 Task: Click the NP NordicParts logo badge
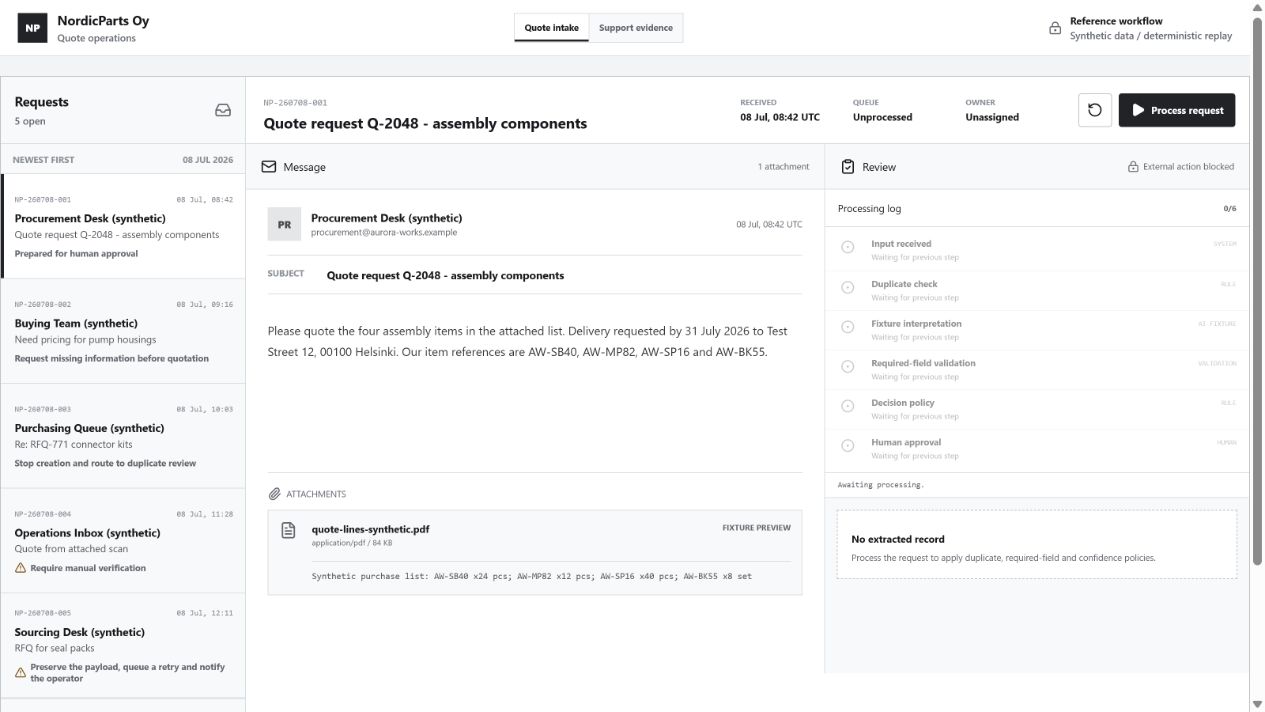tap(33, 28)
